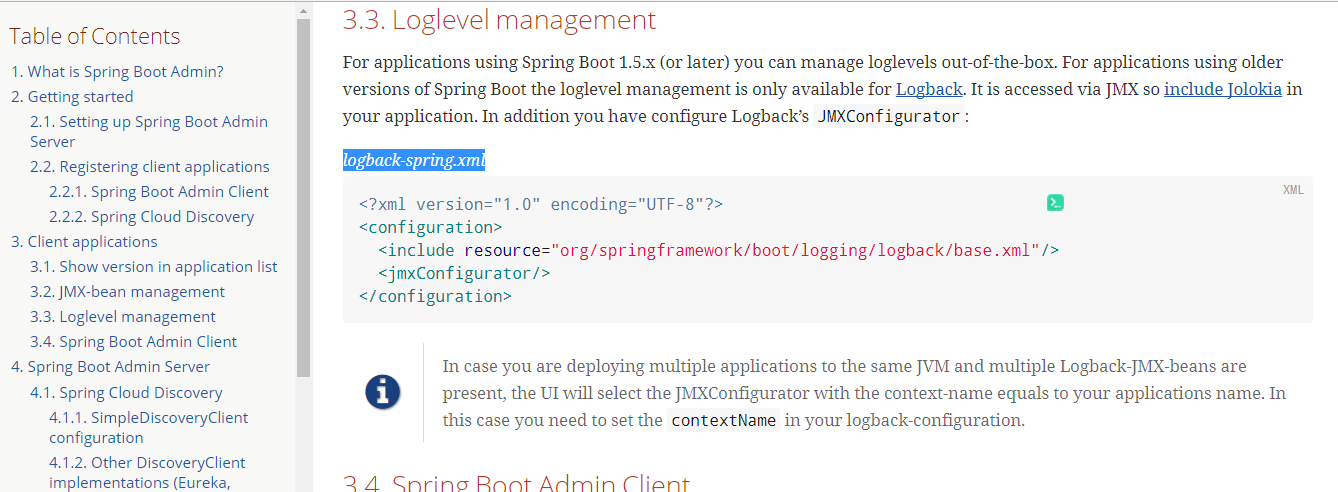This screenshot has width=1338, height=492.
Task: Click the 'JMXConfigurator' inline code text
Action: click(889, 116)
